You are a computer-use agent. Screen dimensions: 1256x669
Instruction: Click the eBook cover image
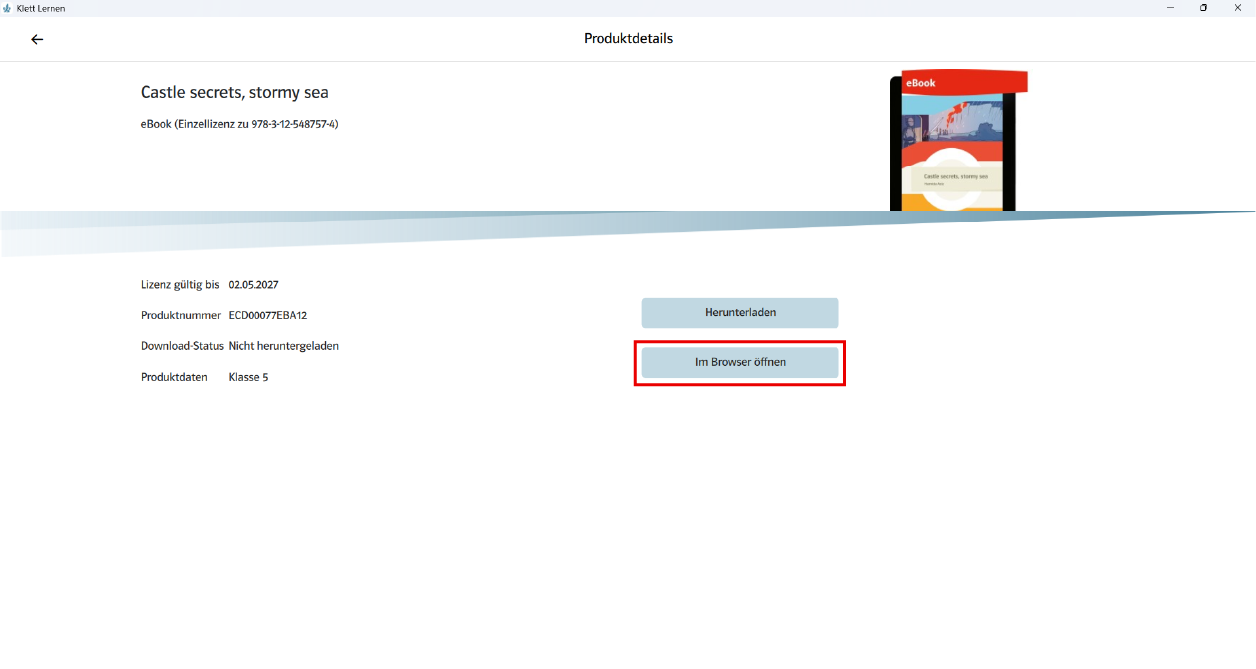click(x=953, y=141)
